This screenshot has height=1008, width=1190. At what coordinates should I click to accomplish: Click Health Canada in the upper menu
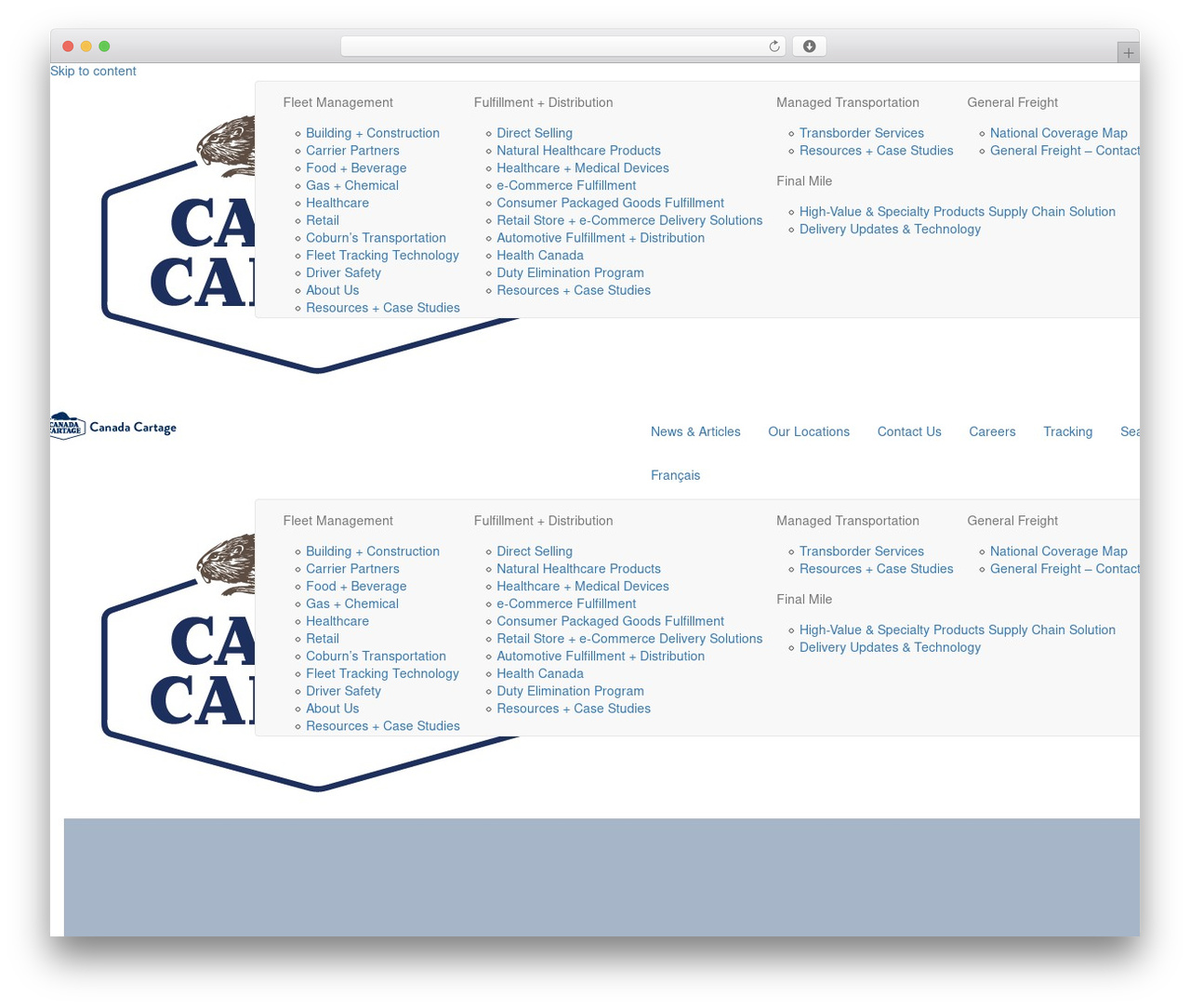point(540,256)
